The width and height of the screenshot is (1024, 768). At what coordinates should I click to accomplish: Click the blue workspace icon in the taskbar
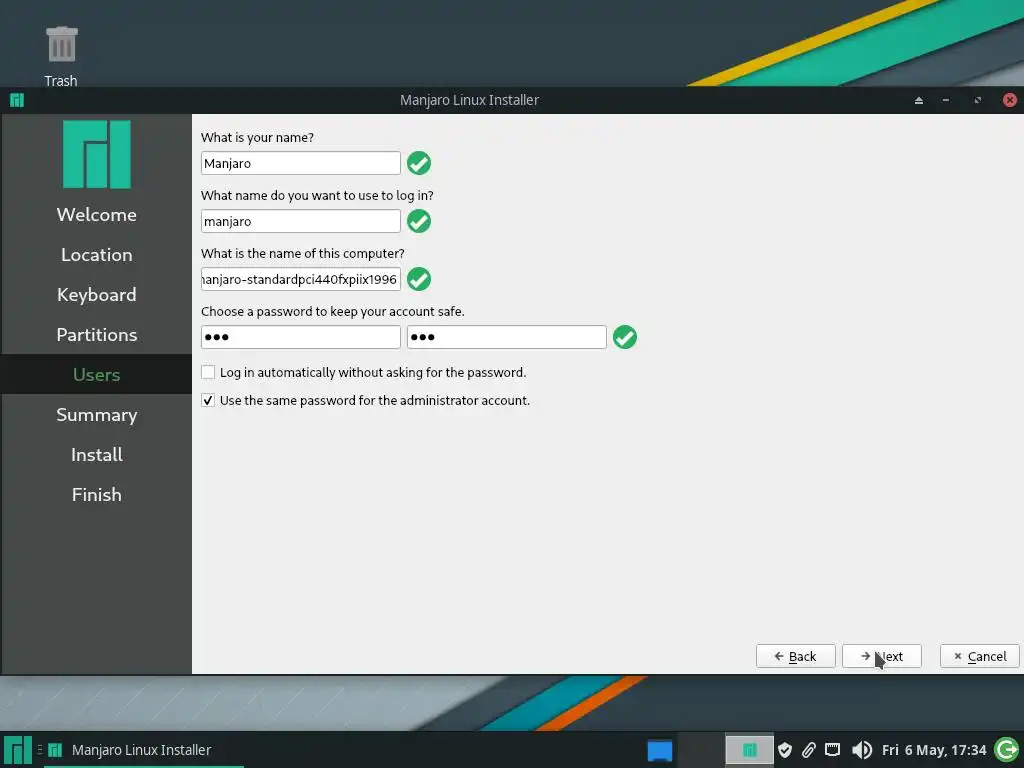[660, 750]
